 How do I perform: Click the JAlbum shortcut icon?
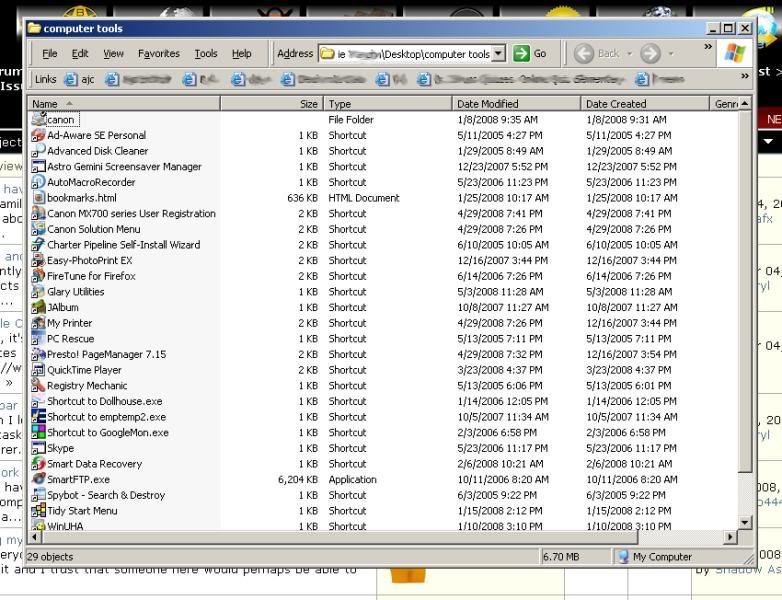(38, 307)
